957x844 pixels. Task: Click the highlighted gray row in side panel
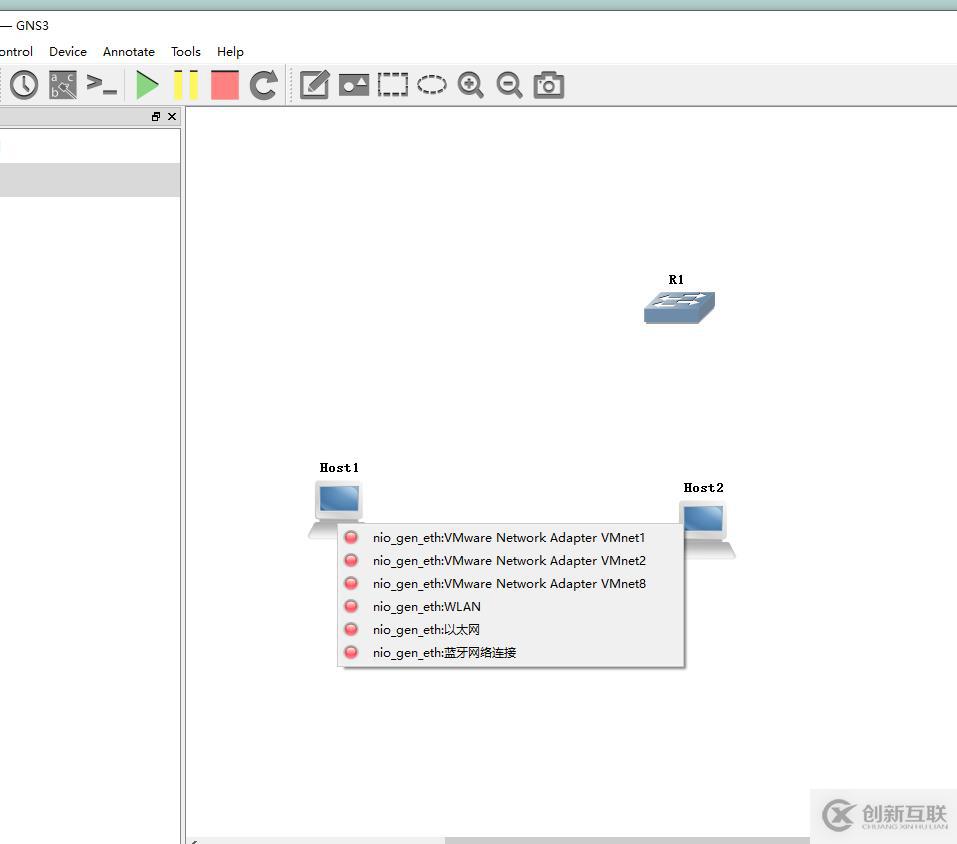click(x=90, y=180)
